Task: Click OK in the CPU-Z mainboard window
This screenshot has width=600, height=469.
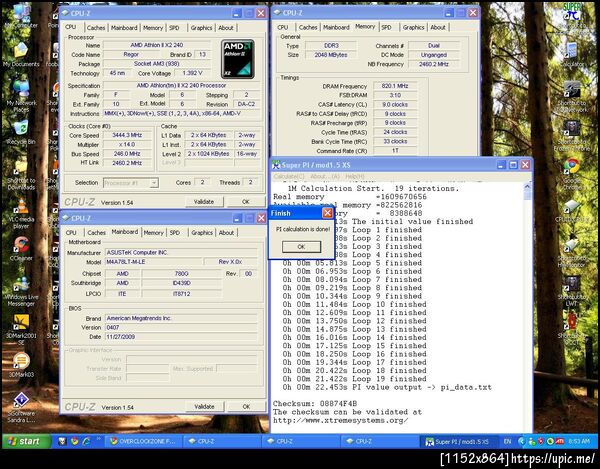Action: coord(246,407)
